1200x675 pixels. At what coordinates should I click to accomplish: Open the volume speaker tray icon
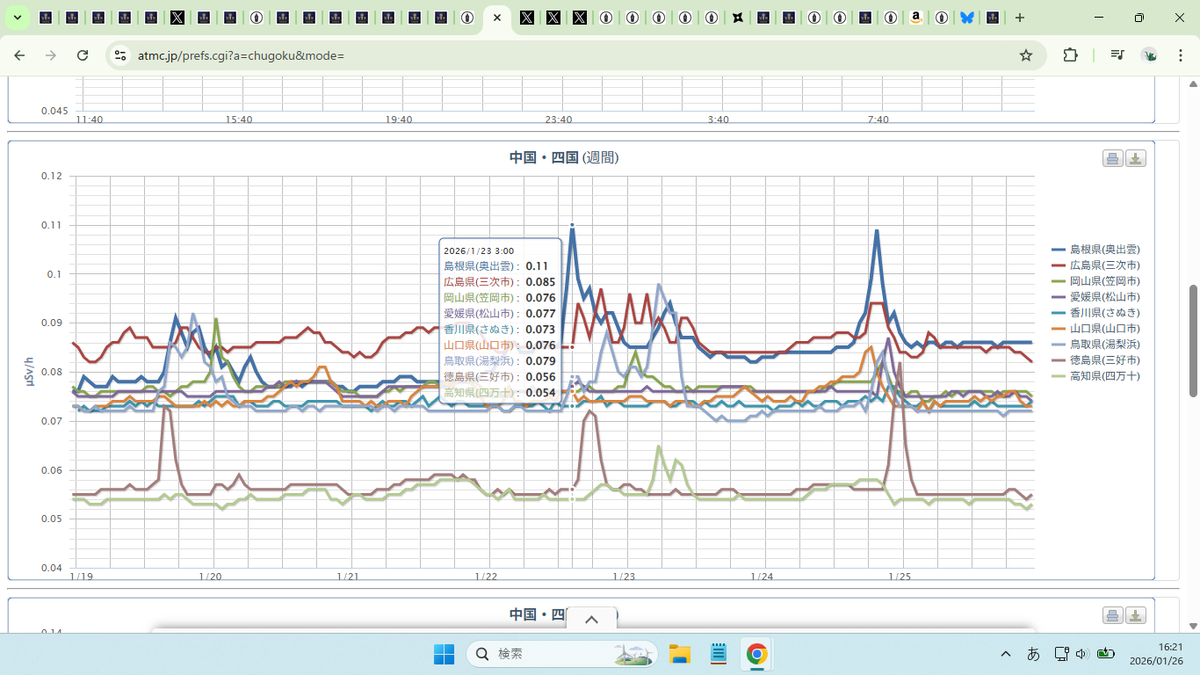pyautogui.click(x=1082, y=654)
